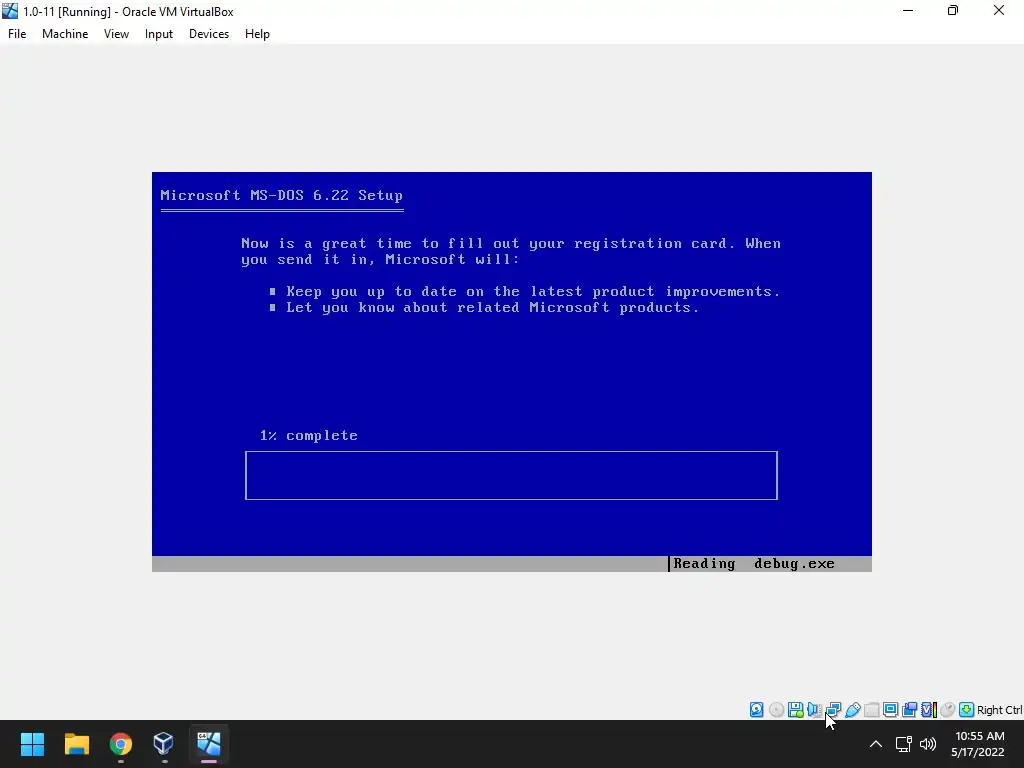Click the shared folders indicator icon
1024x768 pixels.
[871, 710]
